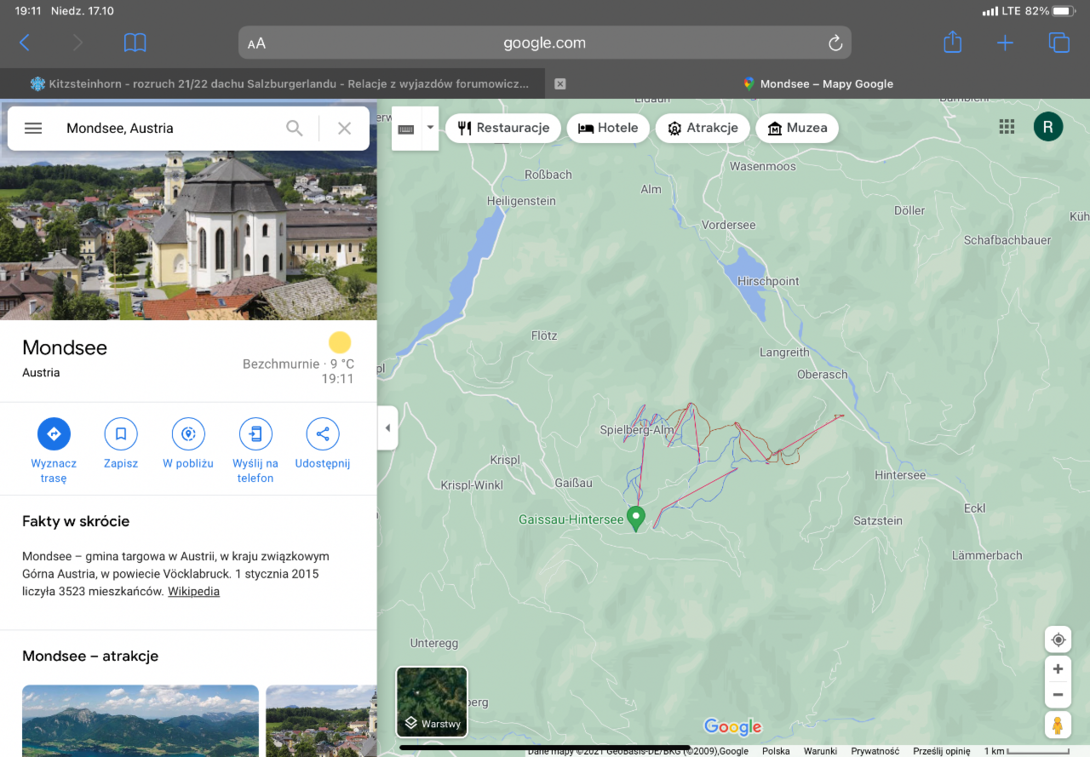Click the search magnifier in Maps
The image size is (1090, 757).
coord(295,128)
